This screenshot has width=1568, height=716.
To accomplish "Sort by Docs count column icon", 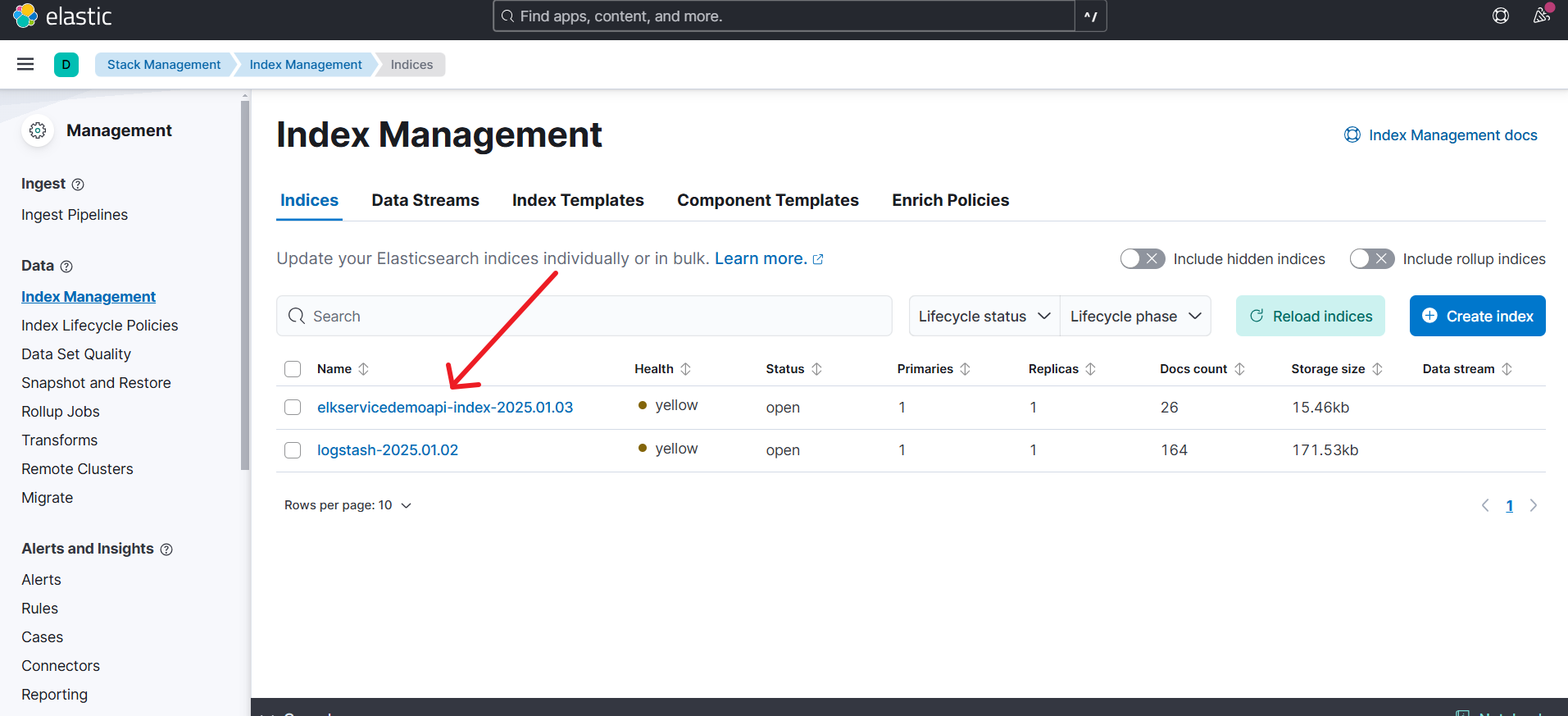I will click(x=1239, y=369).
